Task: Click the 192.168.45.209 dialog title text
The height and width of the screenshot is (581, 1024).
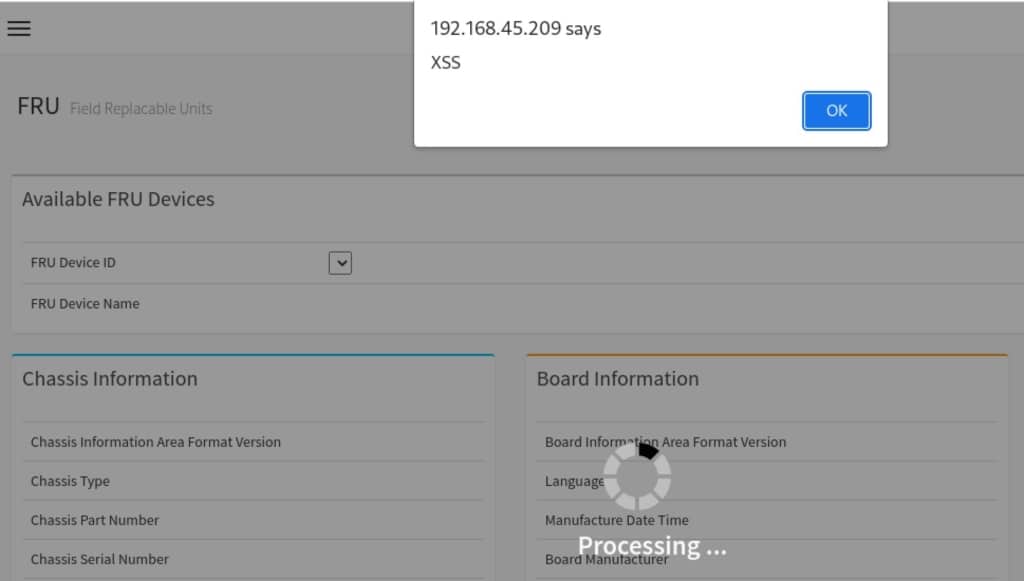Action: click(x=514, y=29)
